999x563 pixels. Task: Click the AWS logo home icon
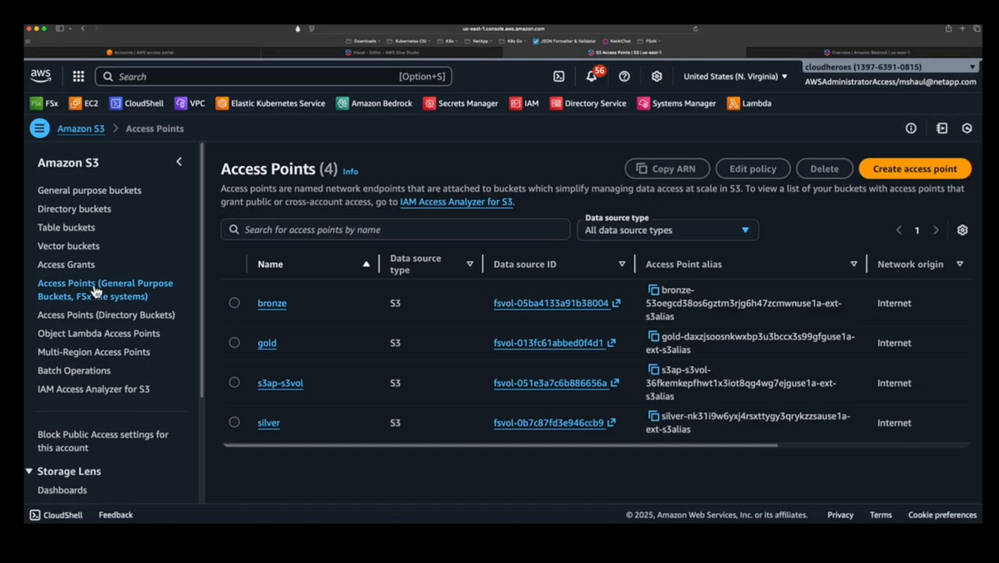[41, 76]
